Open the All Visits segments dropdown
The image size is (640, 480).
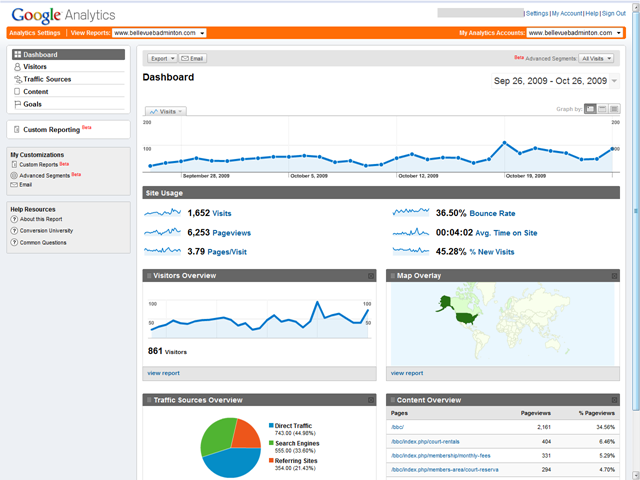pyautogui.click(x=596, y=58)
